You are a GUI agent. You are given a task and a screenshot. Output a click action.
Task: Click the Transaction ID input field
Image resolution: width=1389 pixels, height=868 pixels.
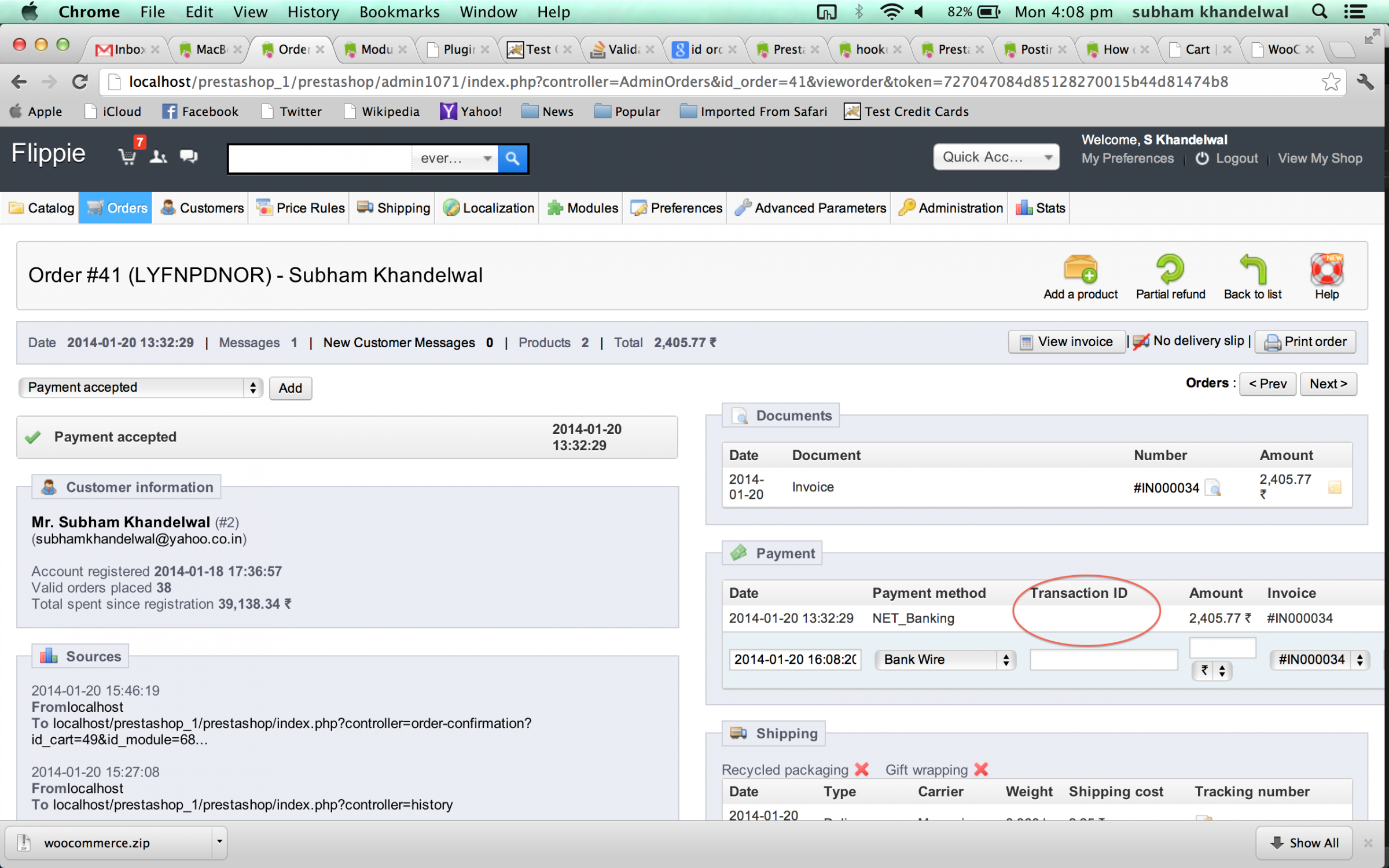(x=1103, y=660)
